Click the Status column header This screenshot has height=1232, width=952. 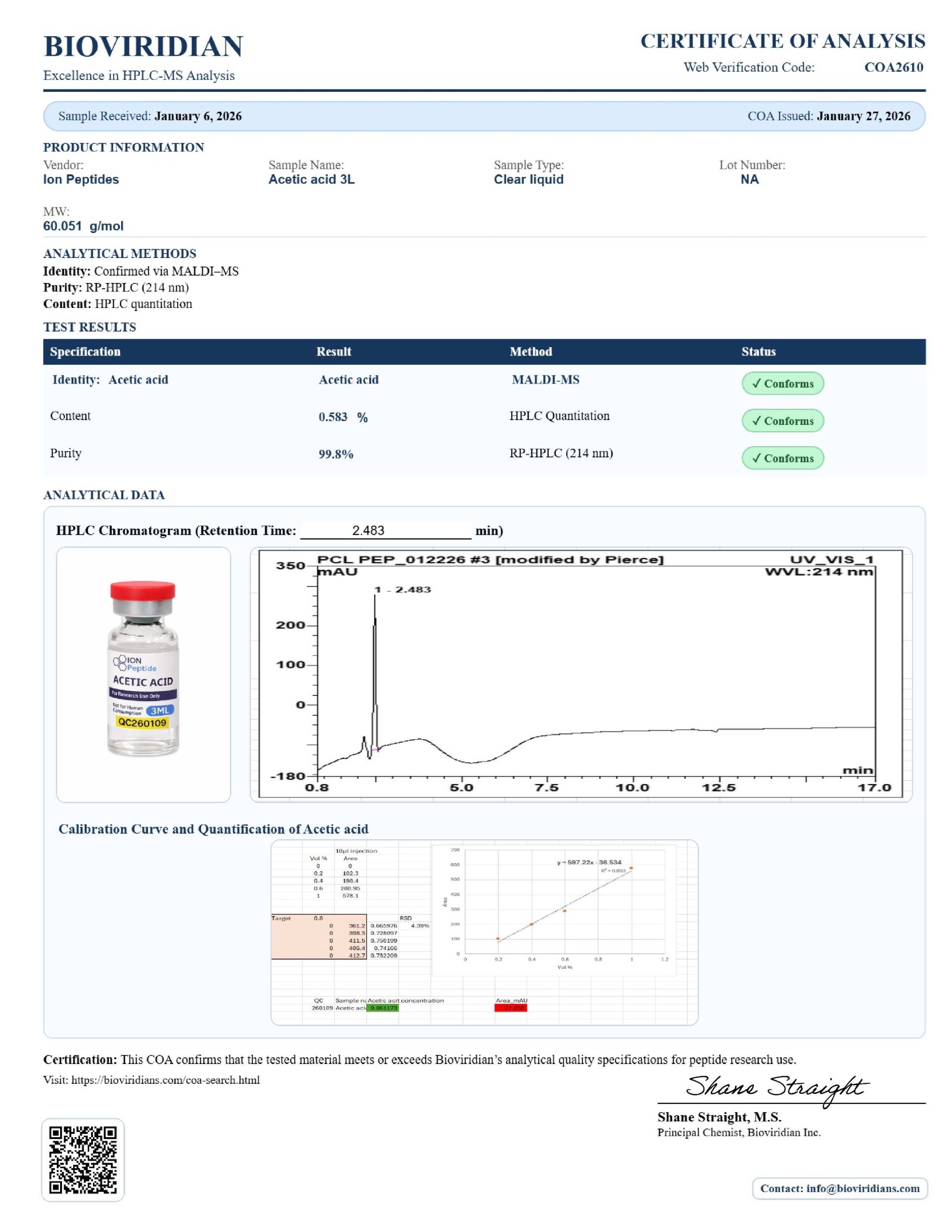tap(758, 352)
